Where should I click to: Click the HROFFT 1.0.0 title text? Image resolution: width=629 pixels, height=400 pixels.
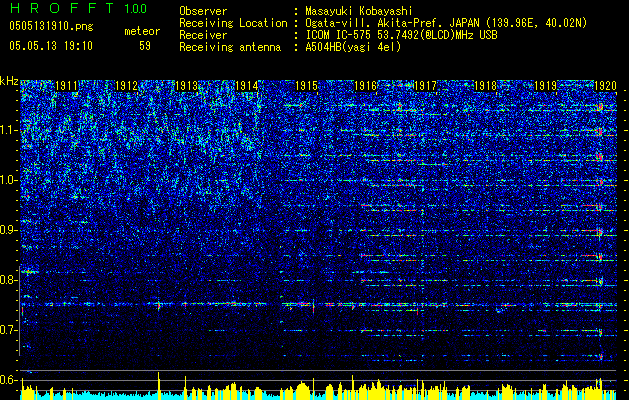click(x=78, y=8)
